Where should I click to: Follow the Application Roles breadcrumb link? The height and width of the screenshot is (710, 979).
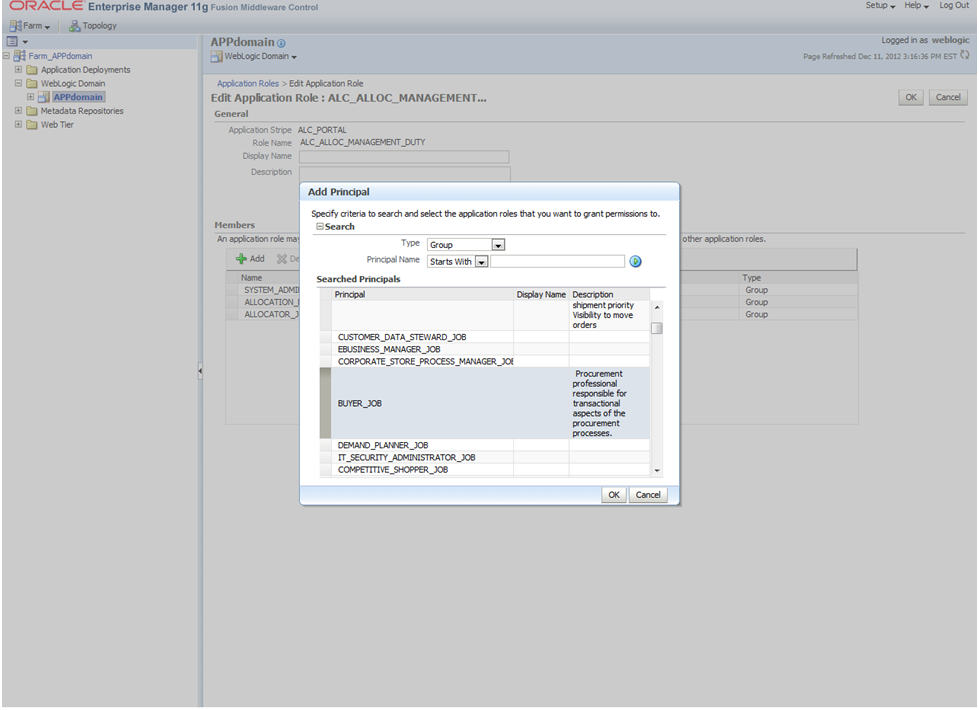pyautogui.click(x=248, y=84)
